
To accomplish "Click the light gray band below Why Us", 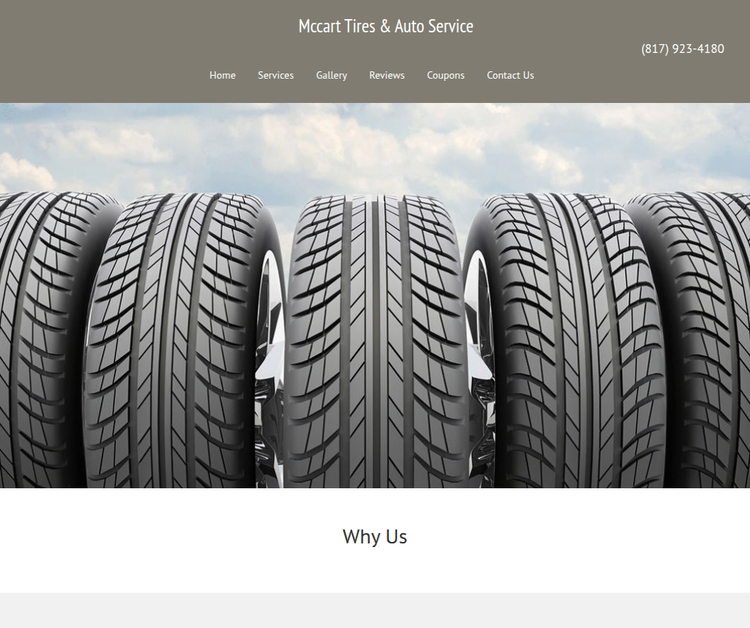I will 375,610.
